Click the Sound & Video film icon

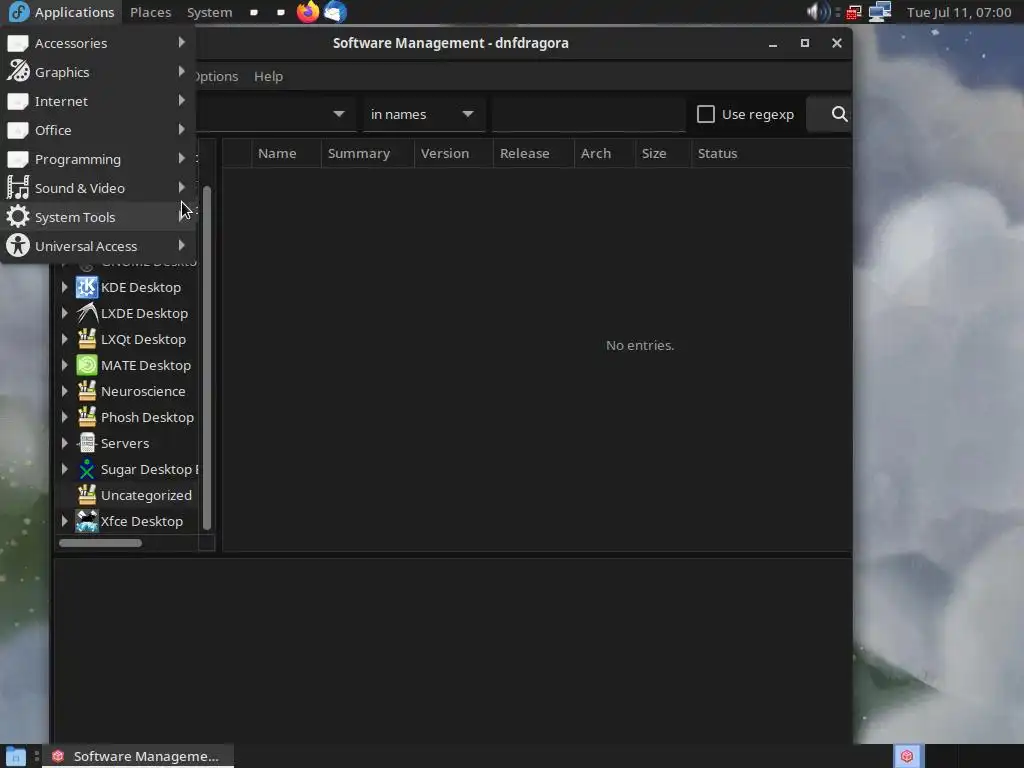18,188
